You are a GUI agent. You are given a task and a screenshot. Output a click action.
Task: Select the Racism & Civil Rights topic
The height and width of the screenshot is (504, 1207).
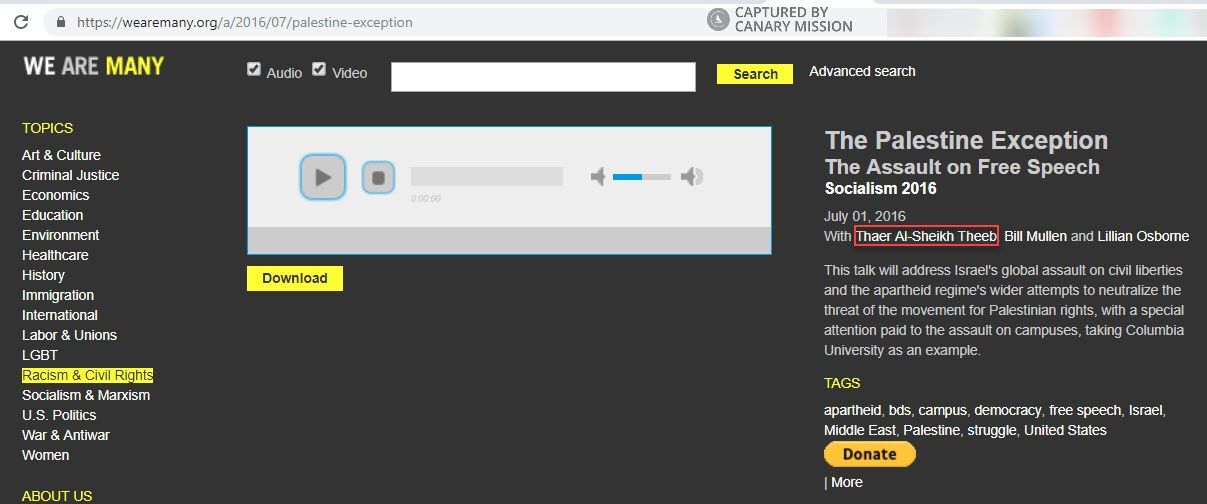87,375
